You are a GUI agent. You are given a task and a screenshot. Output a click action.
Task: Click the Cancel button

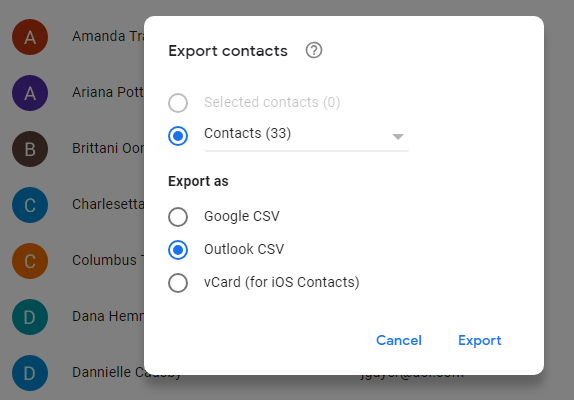point(399,340)
